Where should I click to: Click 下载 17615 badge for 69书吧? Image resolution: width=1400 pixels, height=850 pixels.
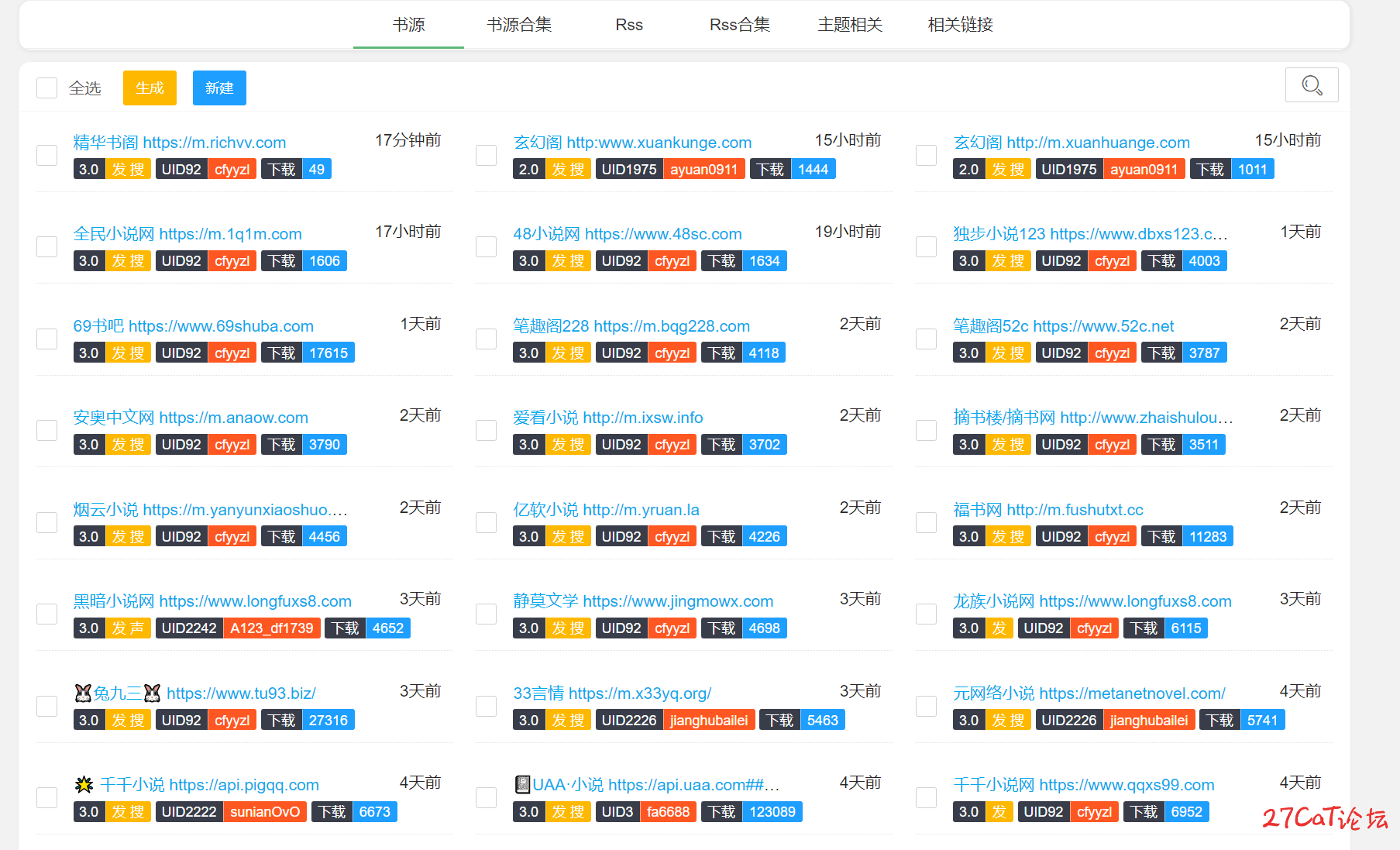(x=308, y=353)
